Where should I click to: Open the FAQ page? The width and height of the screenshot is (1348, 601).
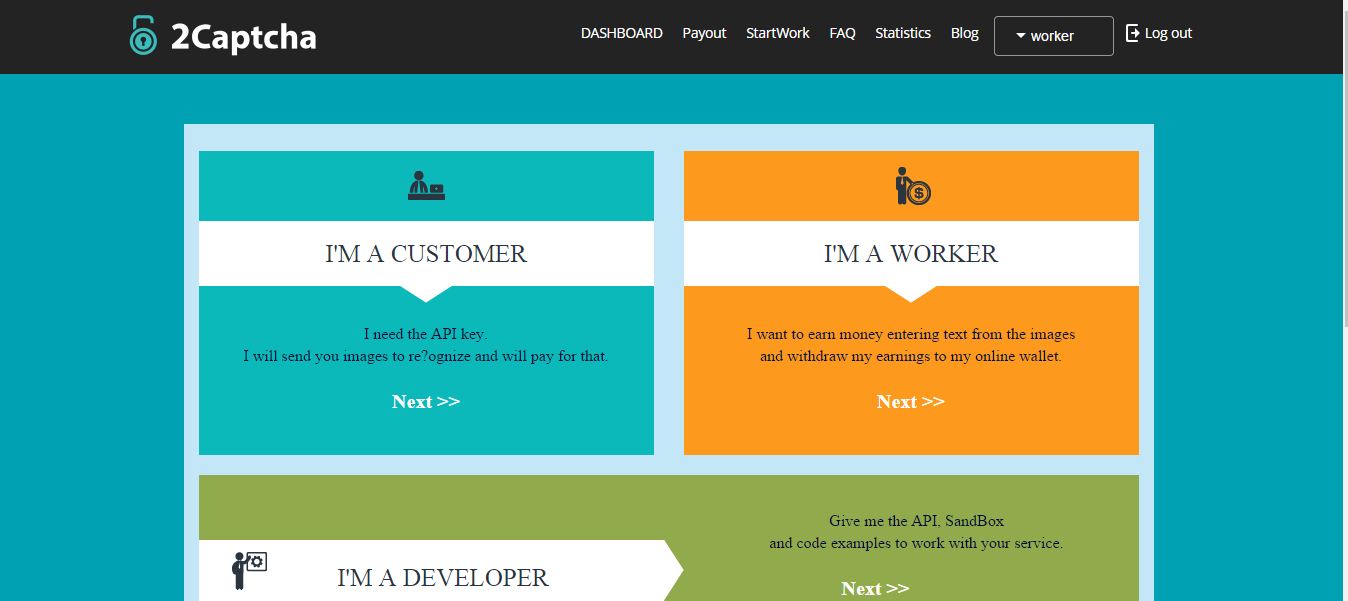tap(842, 33)
